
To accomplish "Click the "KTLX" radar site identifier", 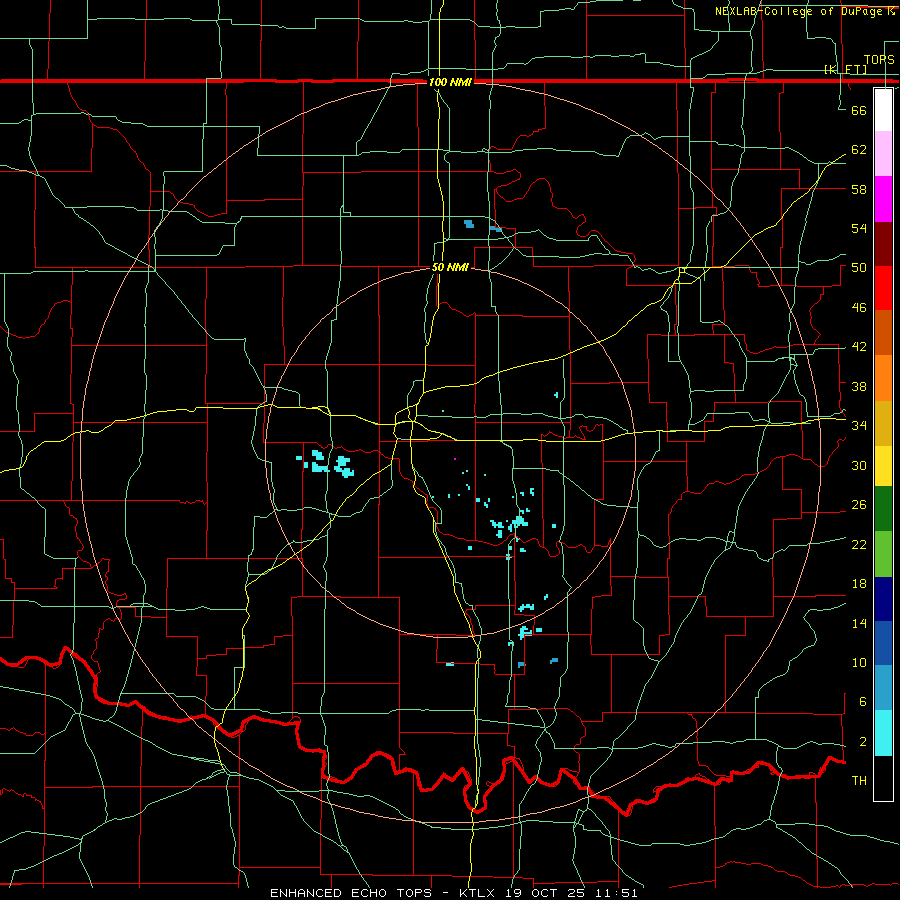I will [479, 893].
